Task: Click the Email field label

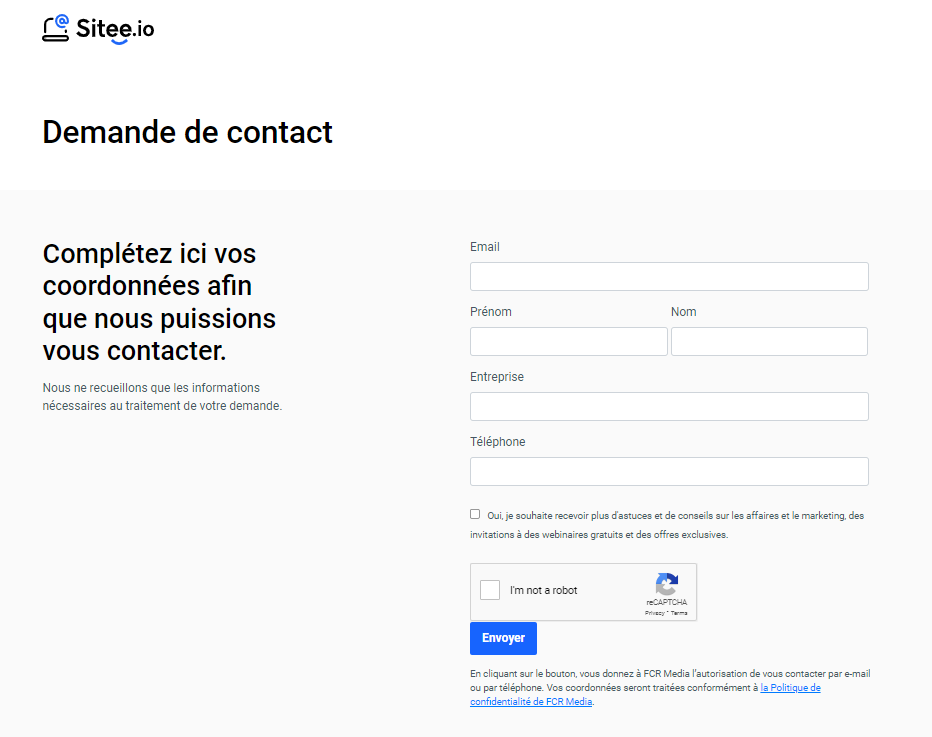Action: (484, 247)
